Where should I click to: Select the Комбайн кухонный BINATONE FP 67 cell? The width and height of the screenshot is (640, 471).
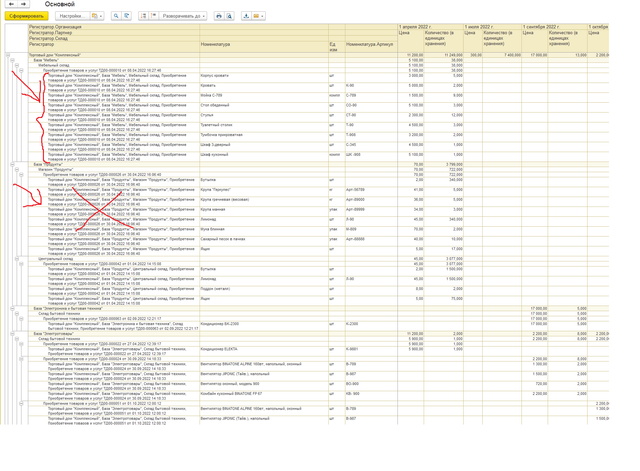click(x=264, y=396)
